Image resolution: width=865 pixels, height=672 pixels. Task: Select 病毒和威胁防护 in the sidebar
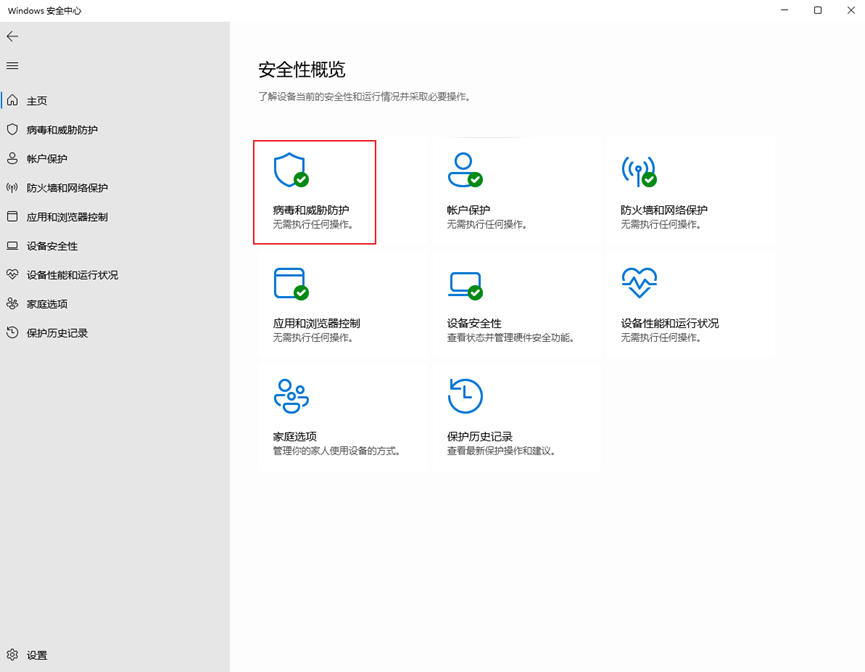coord(62,130)
